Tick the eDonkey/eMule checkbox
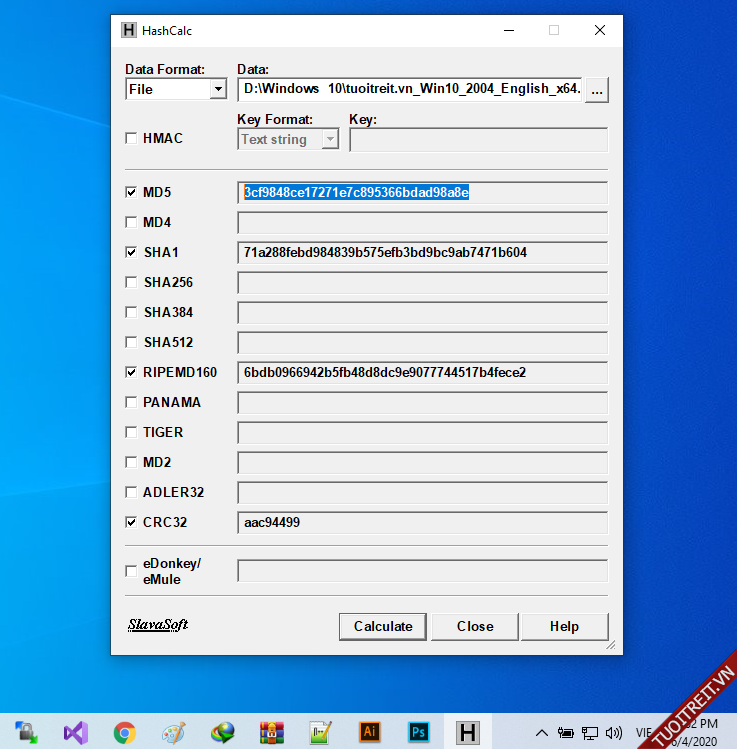 131,571
